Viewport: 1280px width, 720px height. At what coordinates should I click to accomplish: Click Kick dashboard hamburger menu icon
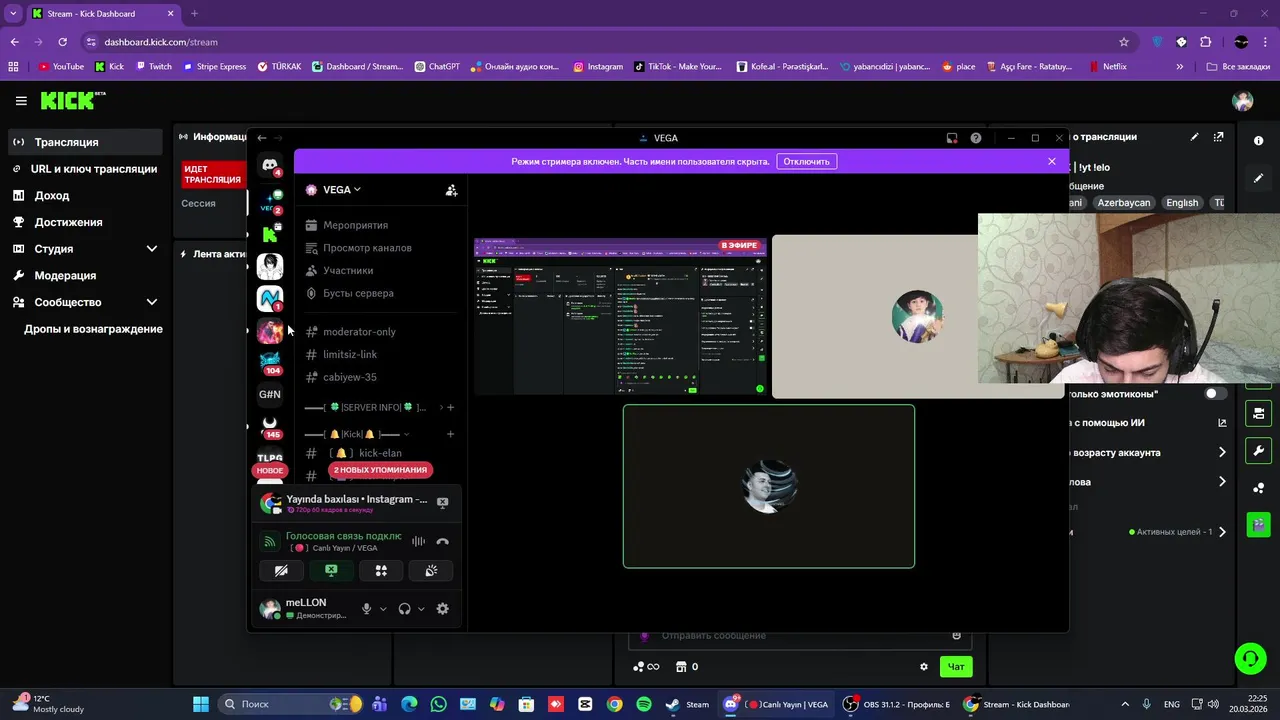pyautogui.click(x=21, y=100)
